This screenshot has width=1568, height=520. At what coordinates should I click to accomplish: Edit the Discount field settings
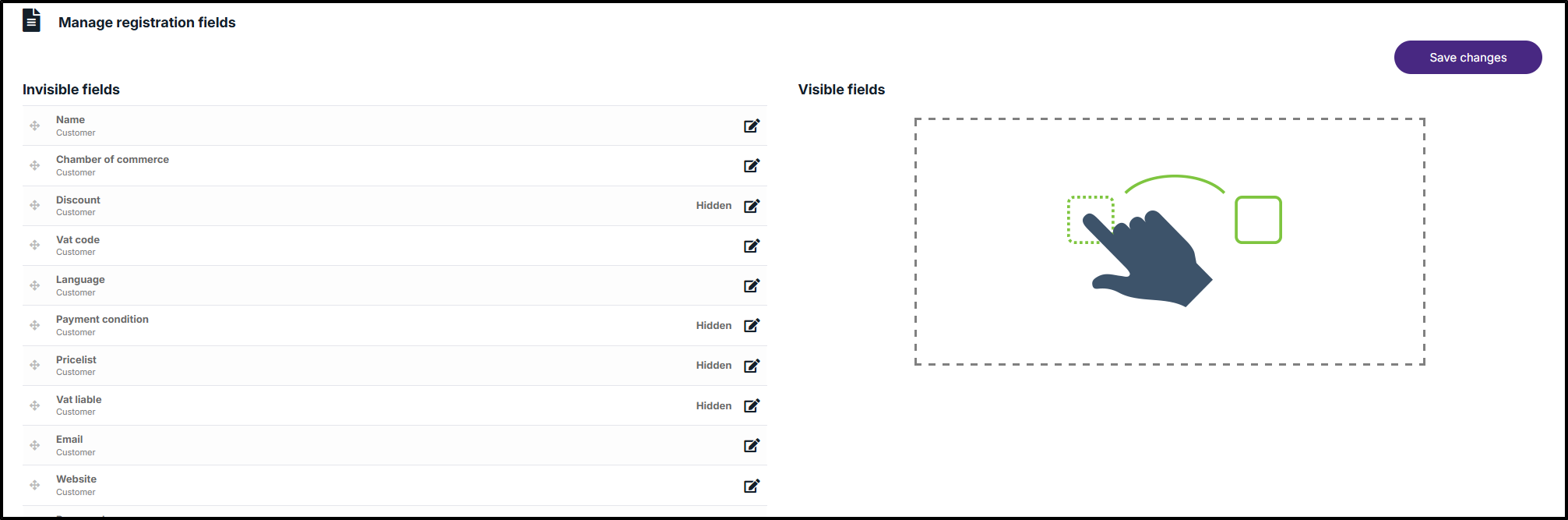click(752, 206)
